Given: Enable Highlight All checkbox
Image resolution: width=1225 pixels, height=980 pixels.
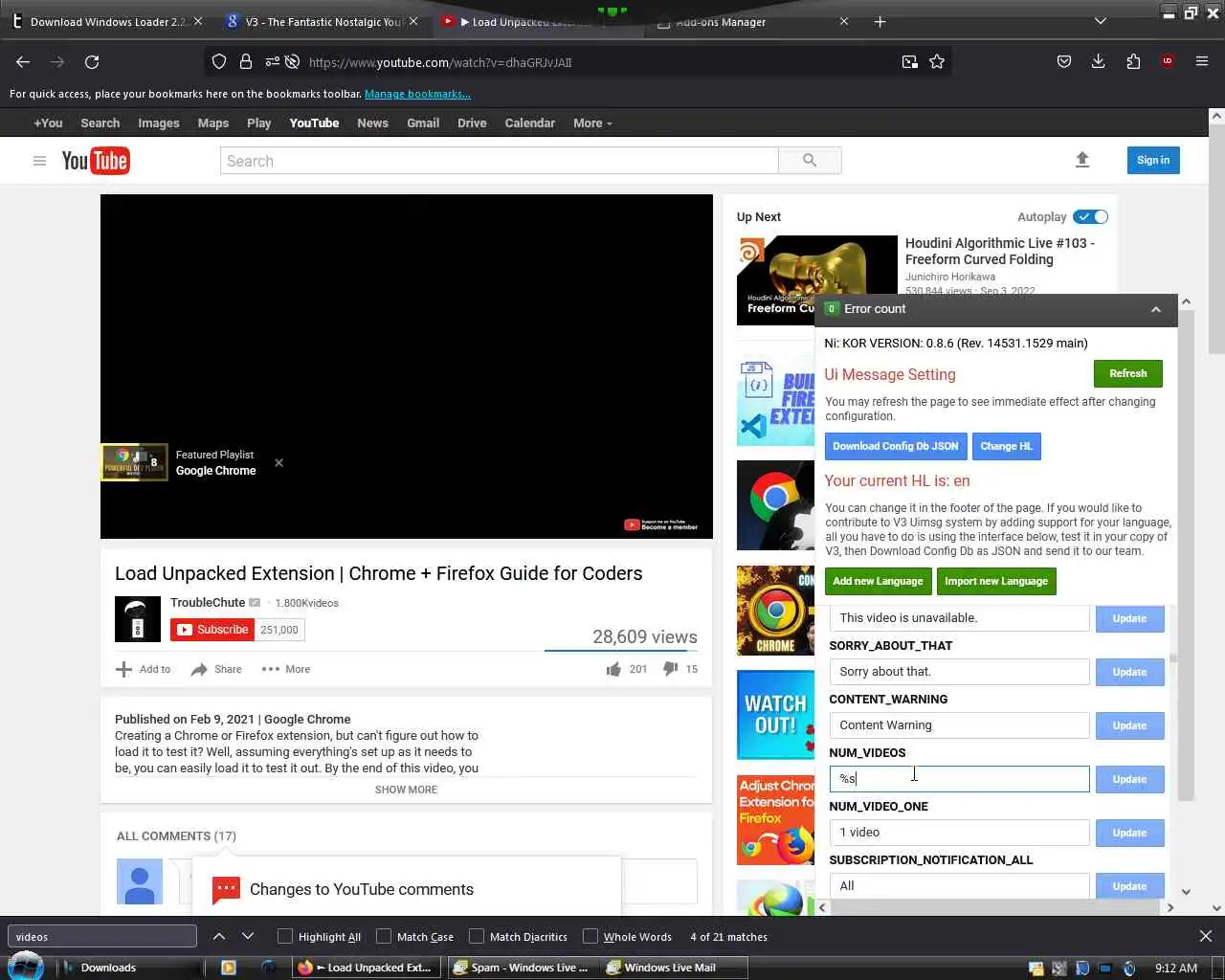Looking at the screenshot, I should (x=284, y=936).
